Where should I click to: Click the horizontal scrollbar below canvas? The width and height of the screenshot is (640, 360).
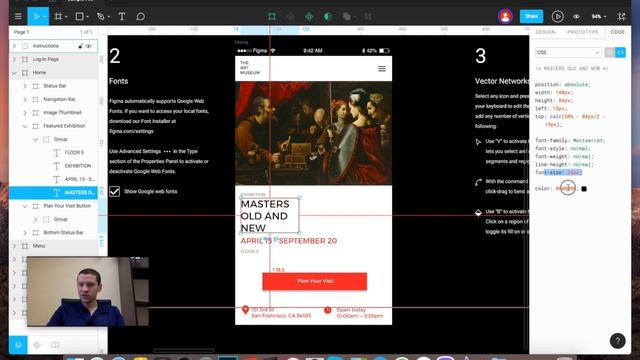click(184, 351)
